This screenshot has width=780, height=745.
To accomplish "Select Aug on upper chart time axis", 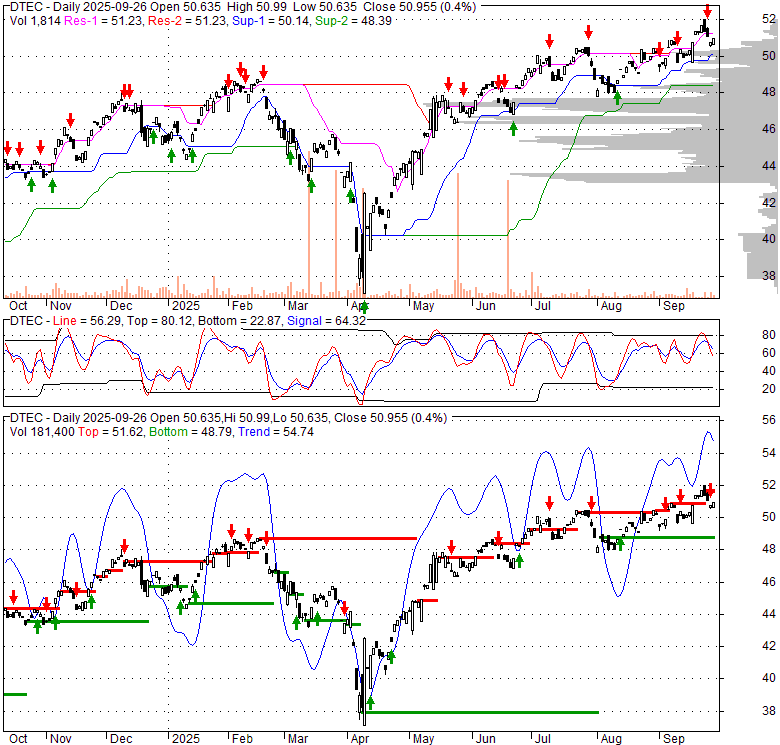I will tap(611, 306).
